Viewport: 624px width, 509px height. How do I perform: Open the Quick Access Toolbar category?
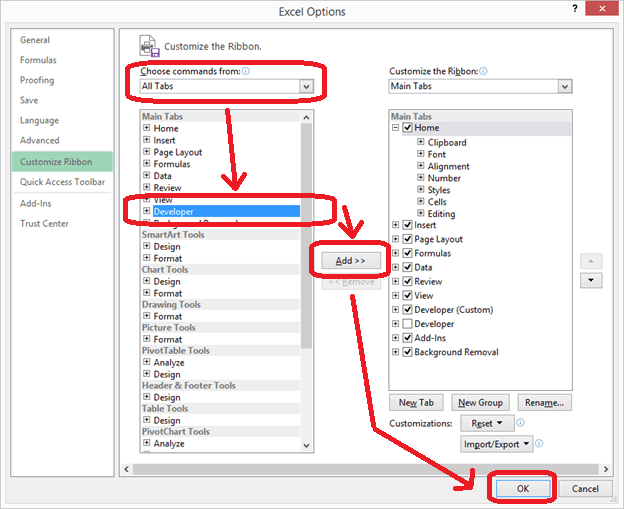pyautogui.click(x=62, y=182)
